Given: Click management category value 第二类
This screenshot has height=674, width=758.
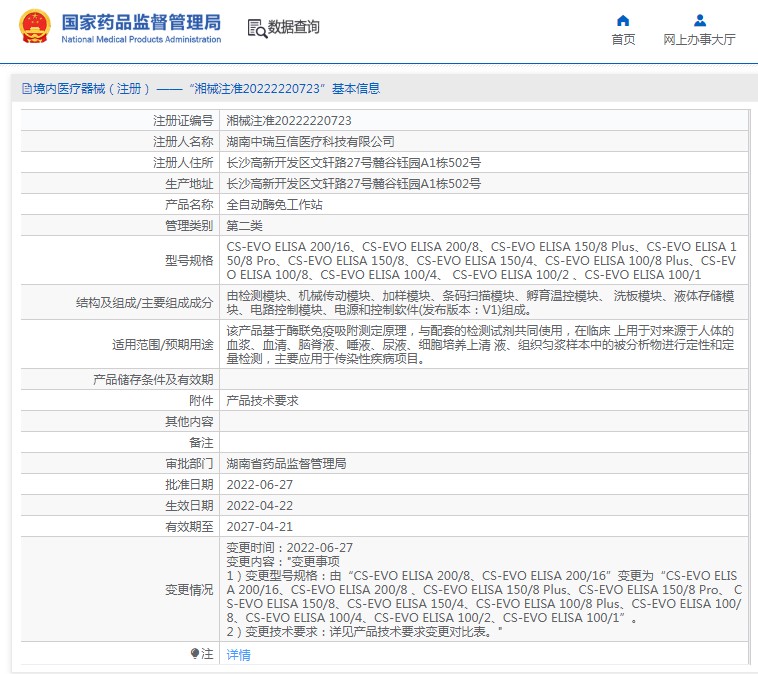Looking at the screenshot, I should coord(245,226).
